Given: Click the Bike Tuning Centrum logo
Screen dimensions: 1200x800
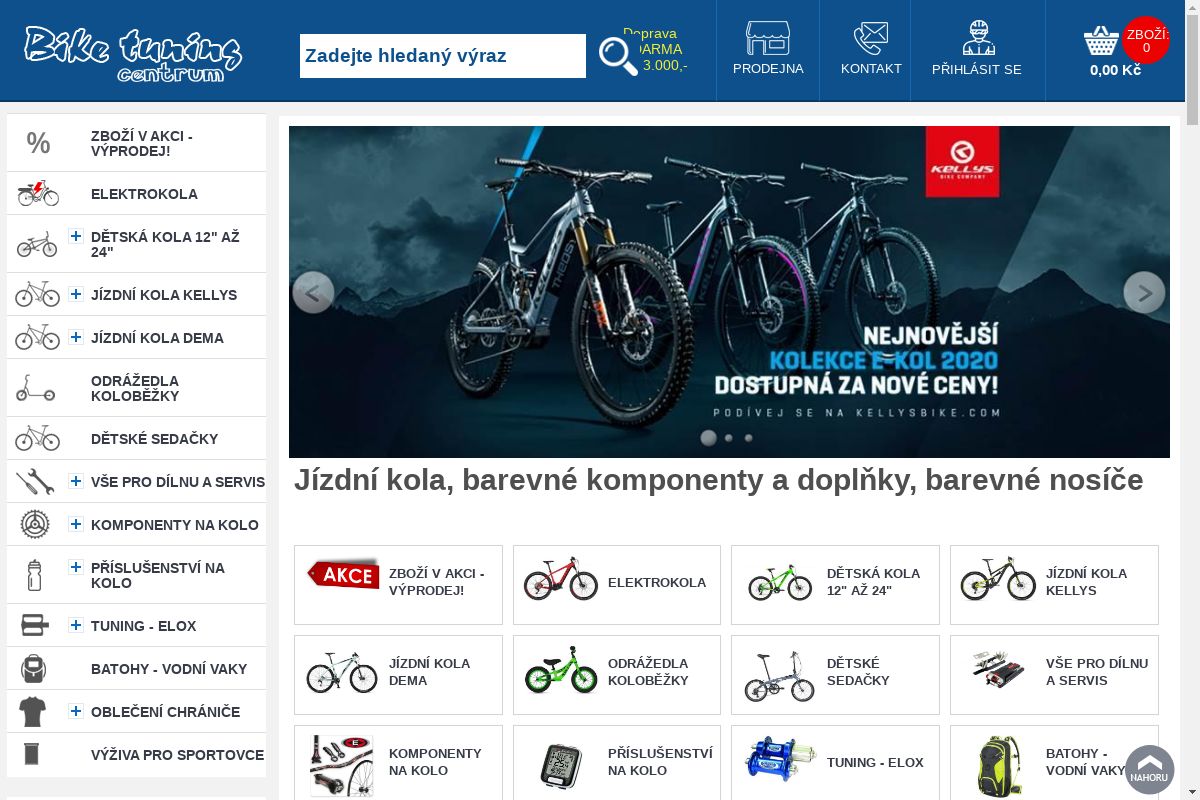Looking at the screenshot, I should 133,53.
